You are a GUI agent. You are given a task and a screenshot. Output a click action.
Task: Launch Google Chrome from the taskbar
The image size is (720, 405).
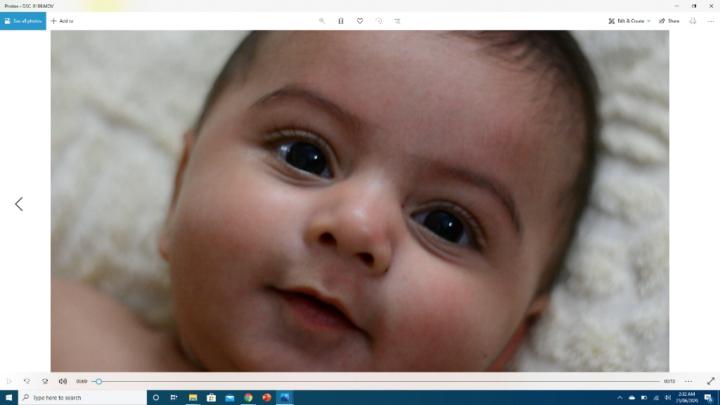click(x=248, y=398)
